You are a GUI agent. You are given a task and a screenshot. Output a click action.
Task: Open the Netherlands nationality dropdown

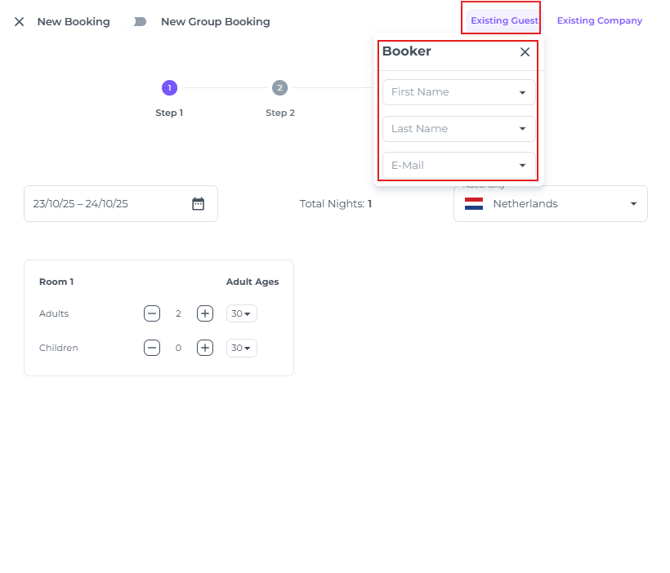point(633,204)
